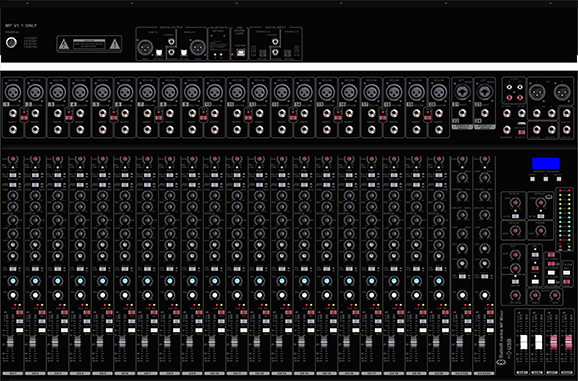Click the headphone output jack
The width and height of the screenshot is (578, 381).
pyautogui.click(x=507, y=129)
